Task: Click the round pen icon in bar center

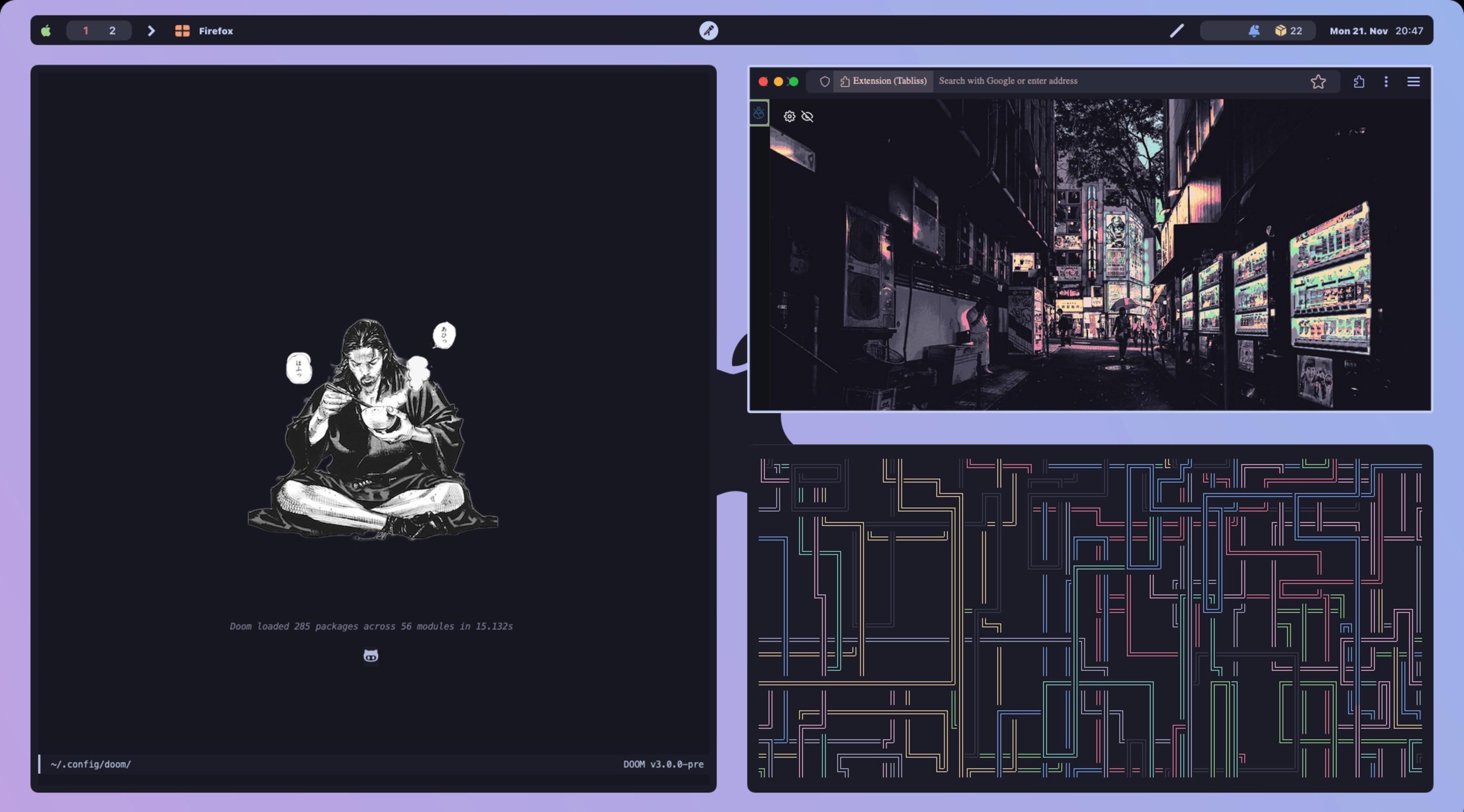Action: click(709, 30)
